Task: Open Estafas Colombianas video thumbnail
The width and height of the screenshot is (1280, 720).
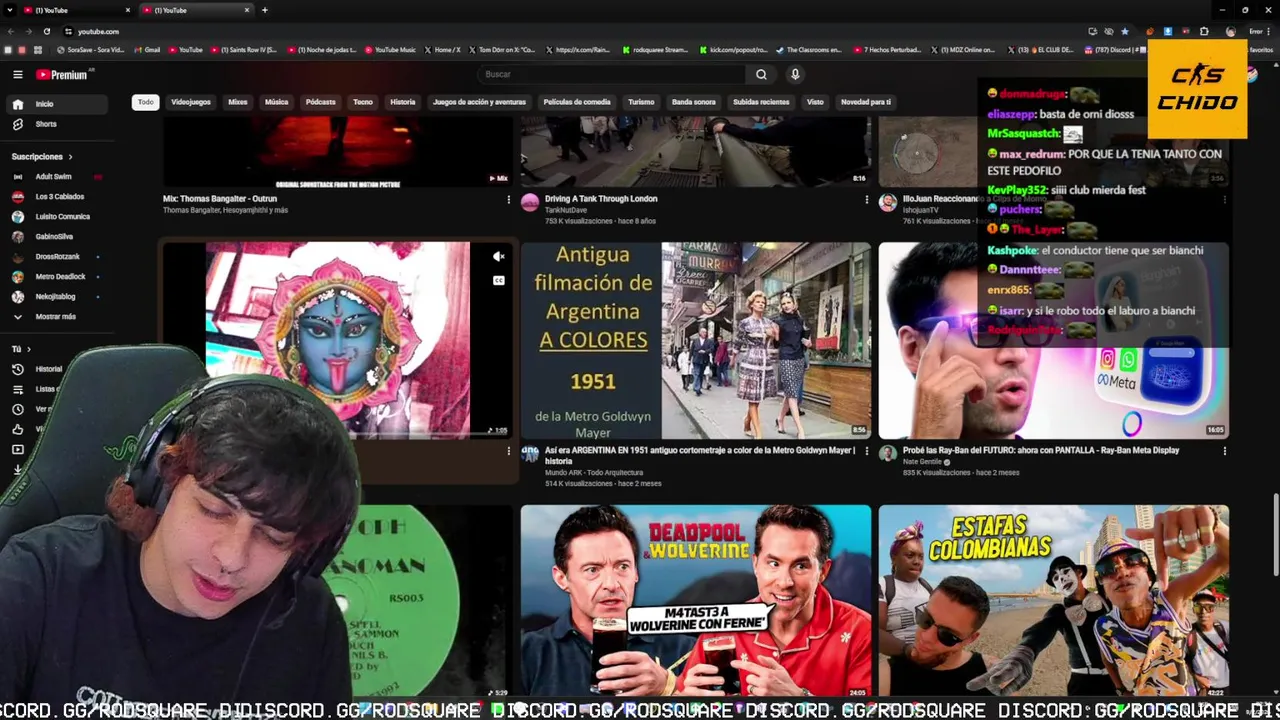Action: (1054, 600)
